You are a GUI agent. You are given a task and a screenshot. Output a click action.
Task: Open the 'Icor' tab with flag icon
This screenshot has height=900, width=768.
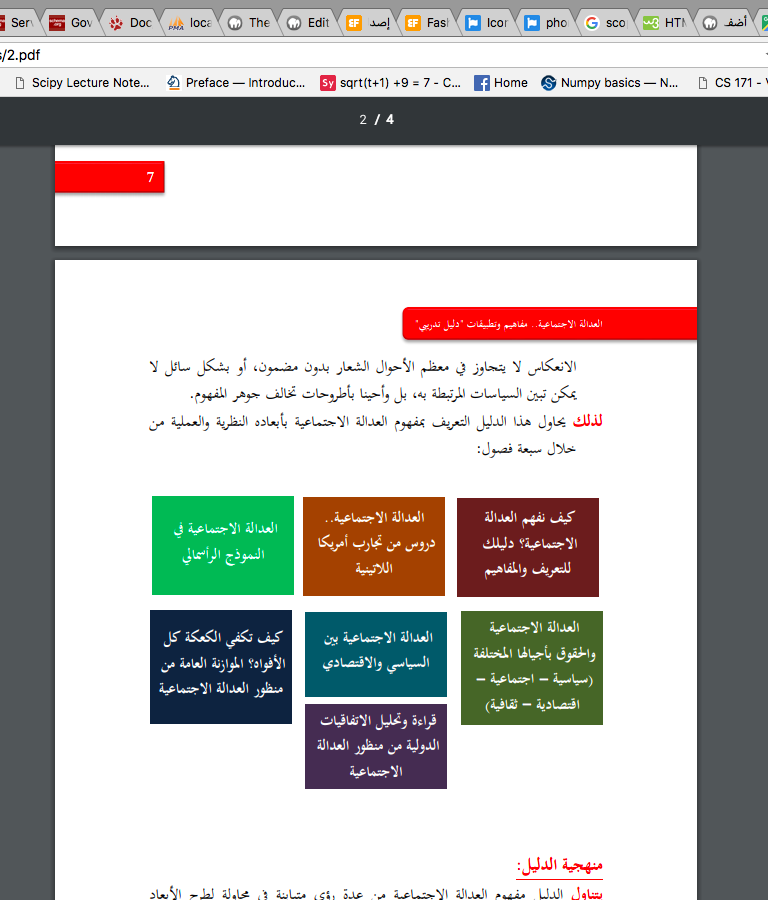[x=488, y=22]
